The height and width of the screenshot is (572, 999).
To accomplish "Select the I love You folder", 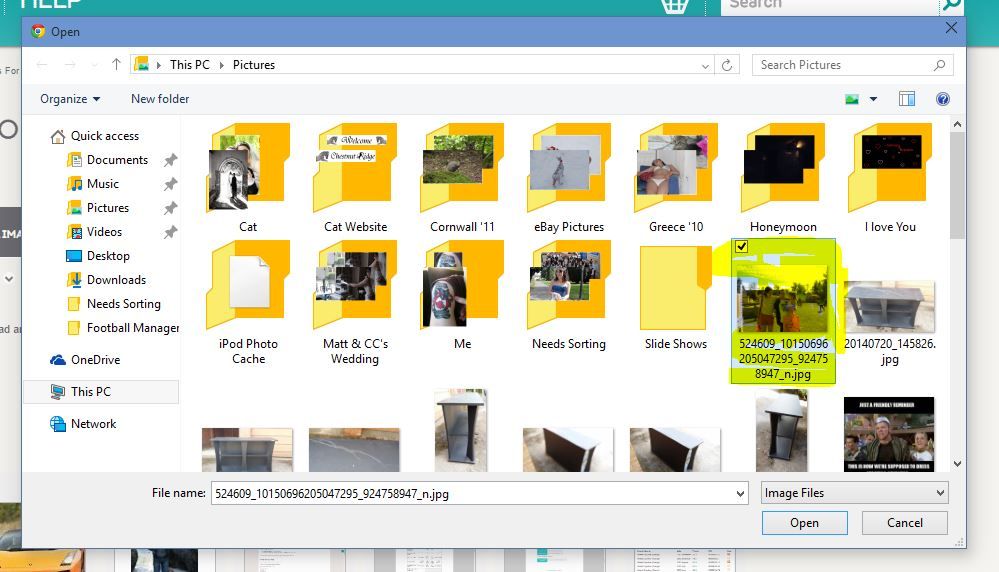I will [890, 178].
